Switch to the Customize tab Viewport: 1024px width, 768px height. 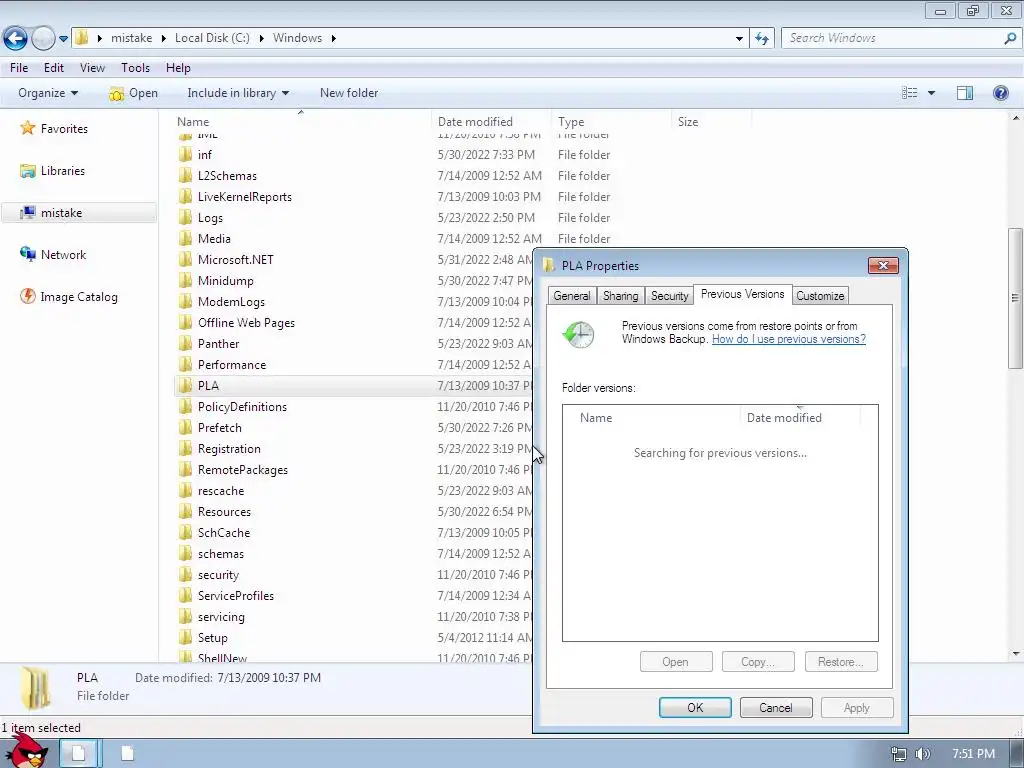820,296
